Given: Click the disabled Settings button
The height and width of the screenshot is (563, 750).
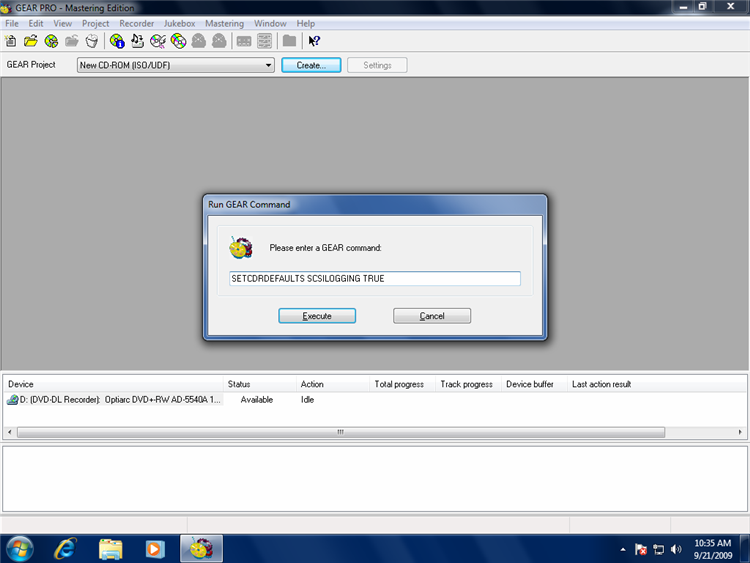Looking at the screenshot, I should tap(377, 65).
